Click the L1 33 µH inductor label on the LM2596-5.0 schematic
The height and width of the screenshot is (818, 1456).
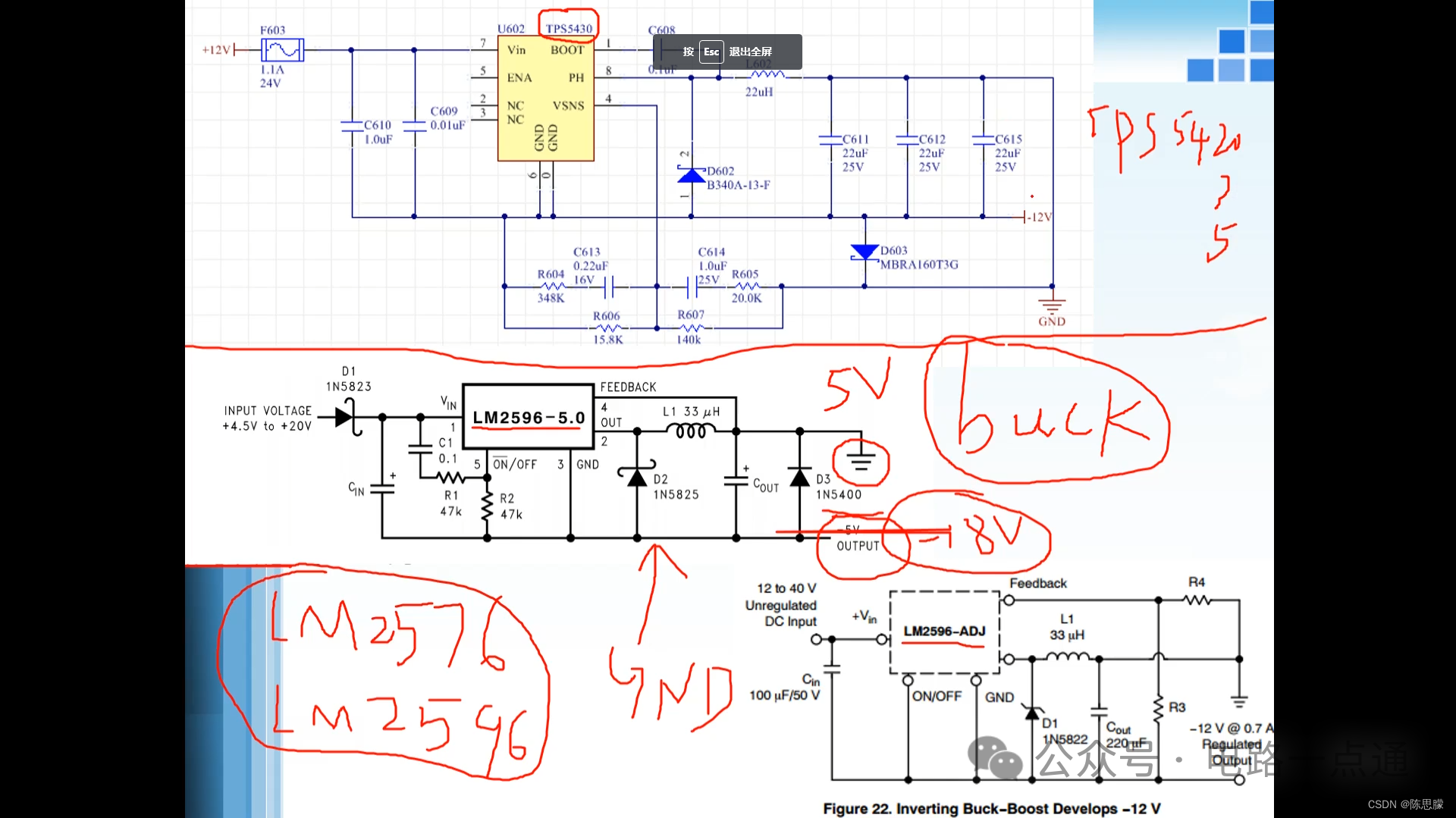[x=691, y=412]
